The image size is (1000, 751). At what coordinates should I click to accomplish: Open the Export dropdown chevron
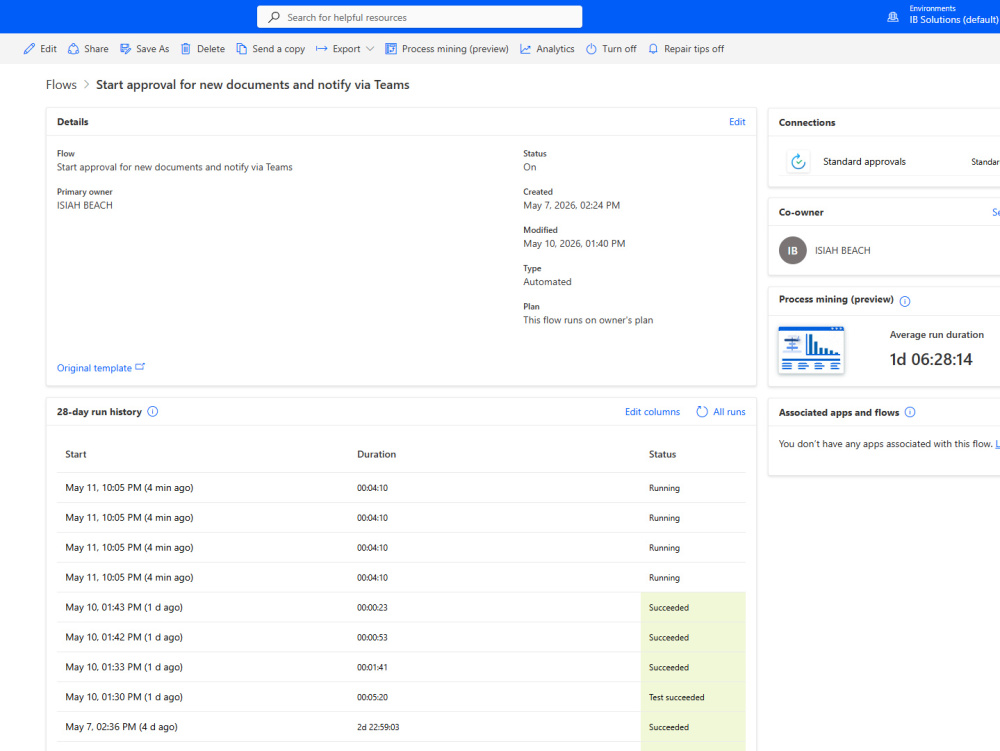370,49
